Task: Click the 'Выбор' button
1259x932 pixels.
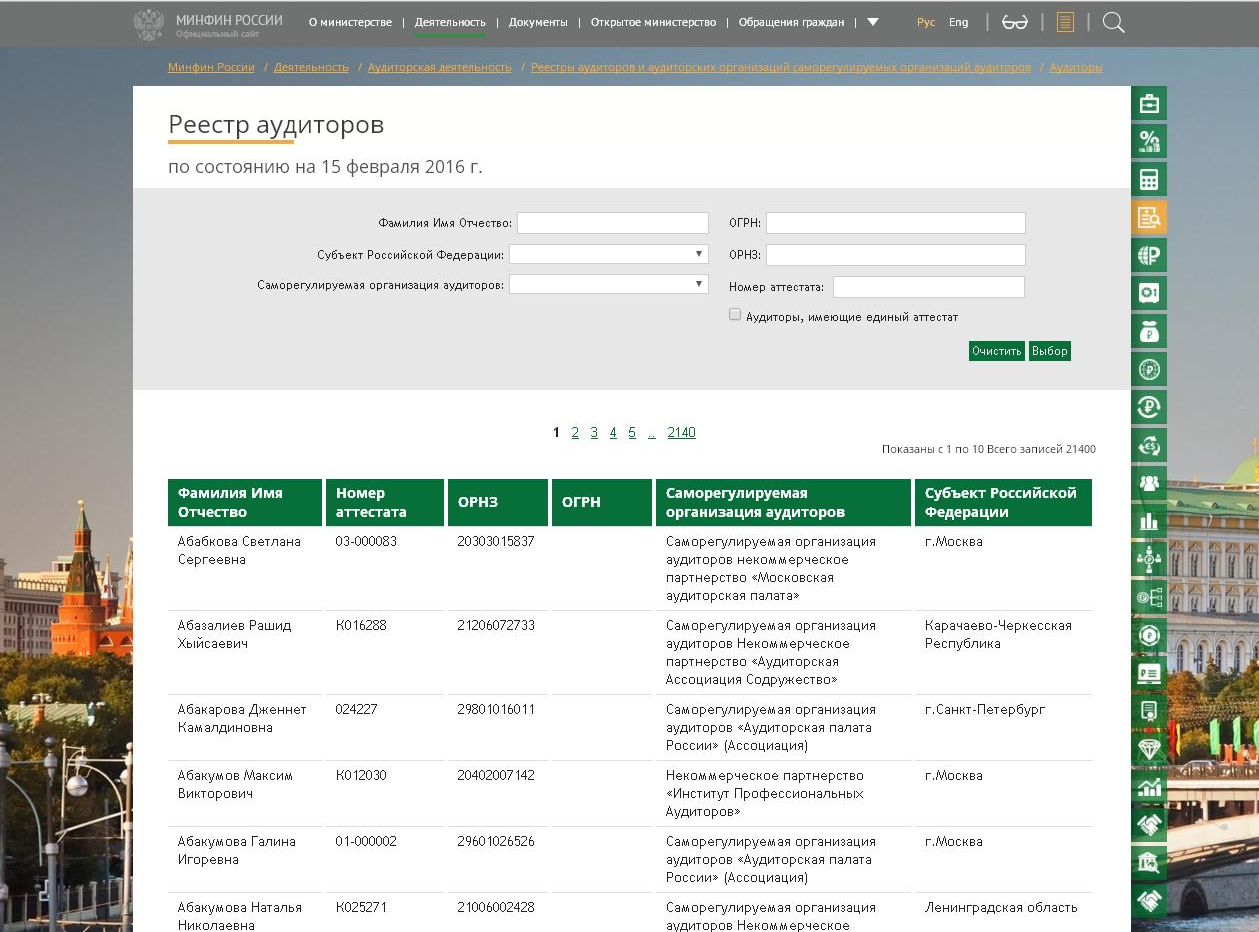Action: pyautogui.click(x=1049, y=351)
